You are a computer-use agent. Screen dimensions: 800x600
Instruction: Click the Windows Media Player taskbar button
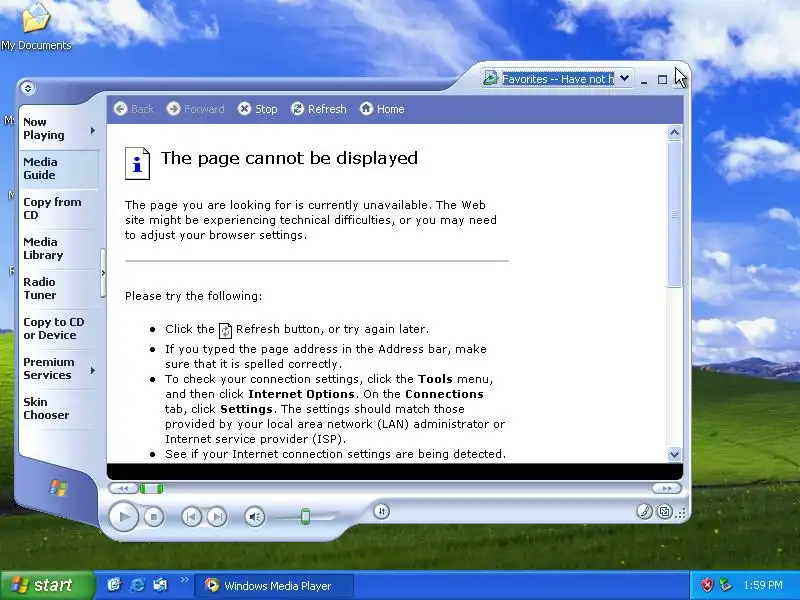point(274,586)
